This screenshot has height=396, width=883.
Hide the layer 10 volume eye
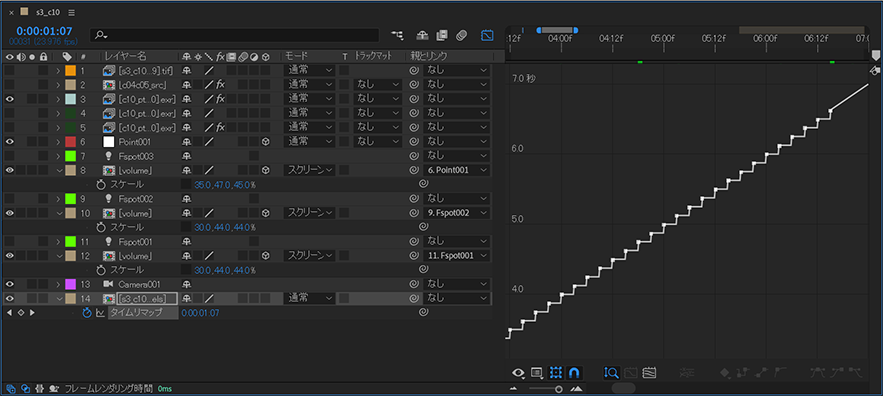[x=10, y=213]
